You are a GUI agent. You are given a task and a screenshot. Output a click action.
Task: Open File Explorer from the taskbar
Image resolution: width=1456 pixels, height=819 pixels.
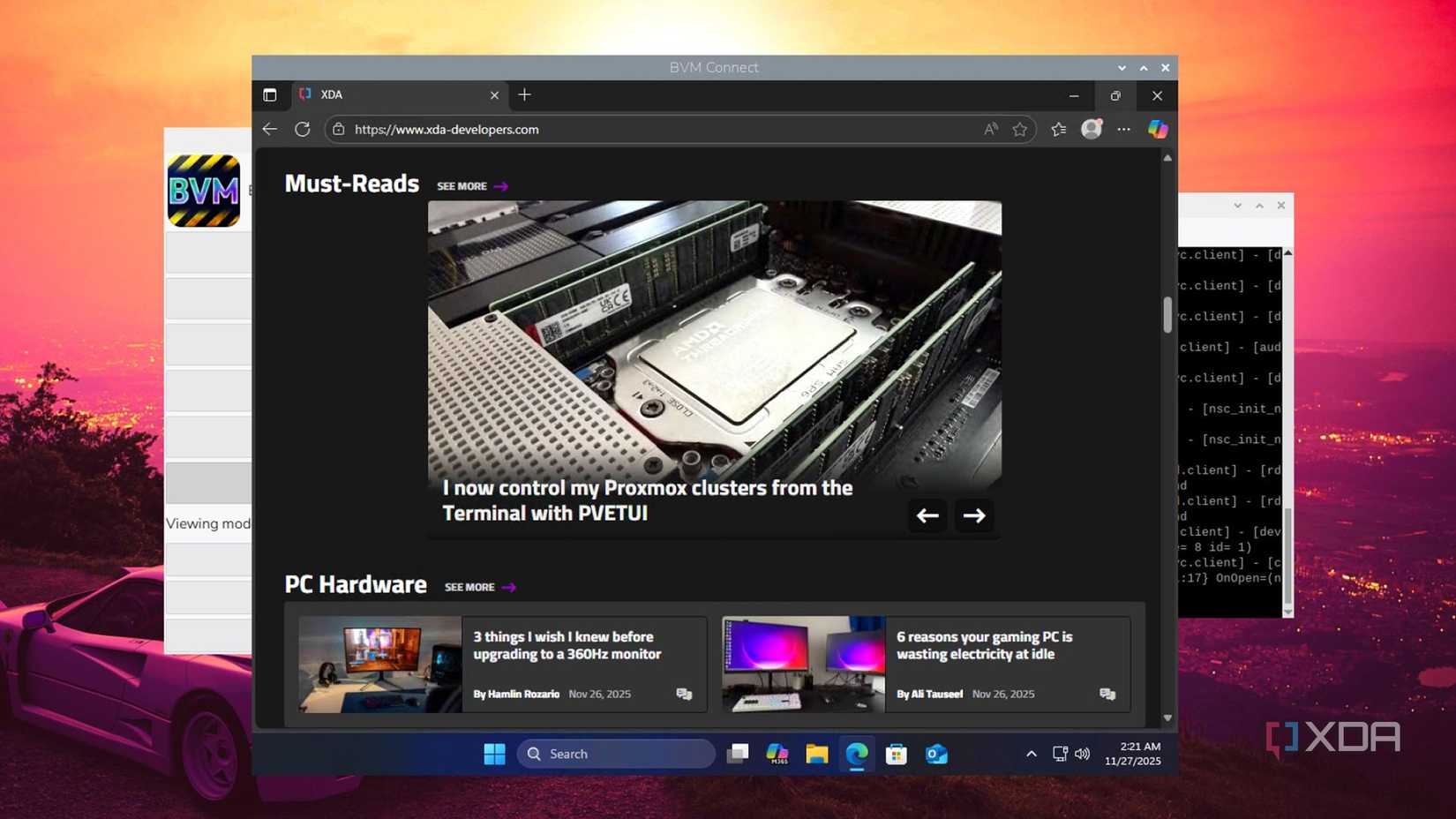[x=816, y=754]
